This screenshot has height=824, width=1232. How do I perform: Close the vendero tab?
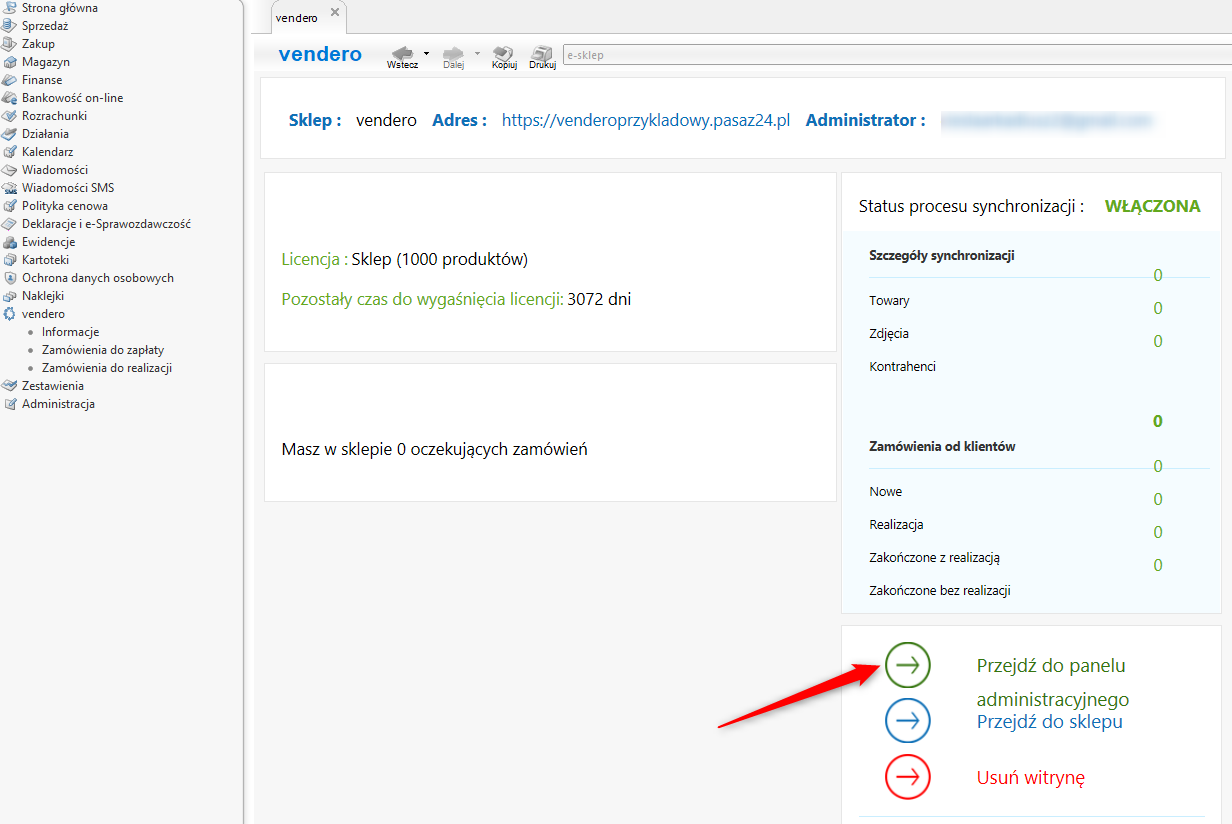335,13
